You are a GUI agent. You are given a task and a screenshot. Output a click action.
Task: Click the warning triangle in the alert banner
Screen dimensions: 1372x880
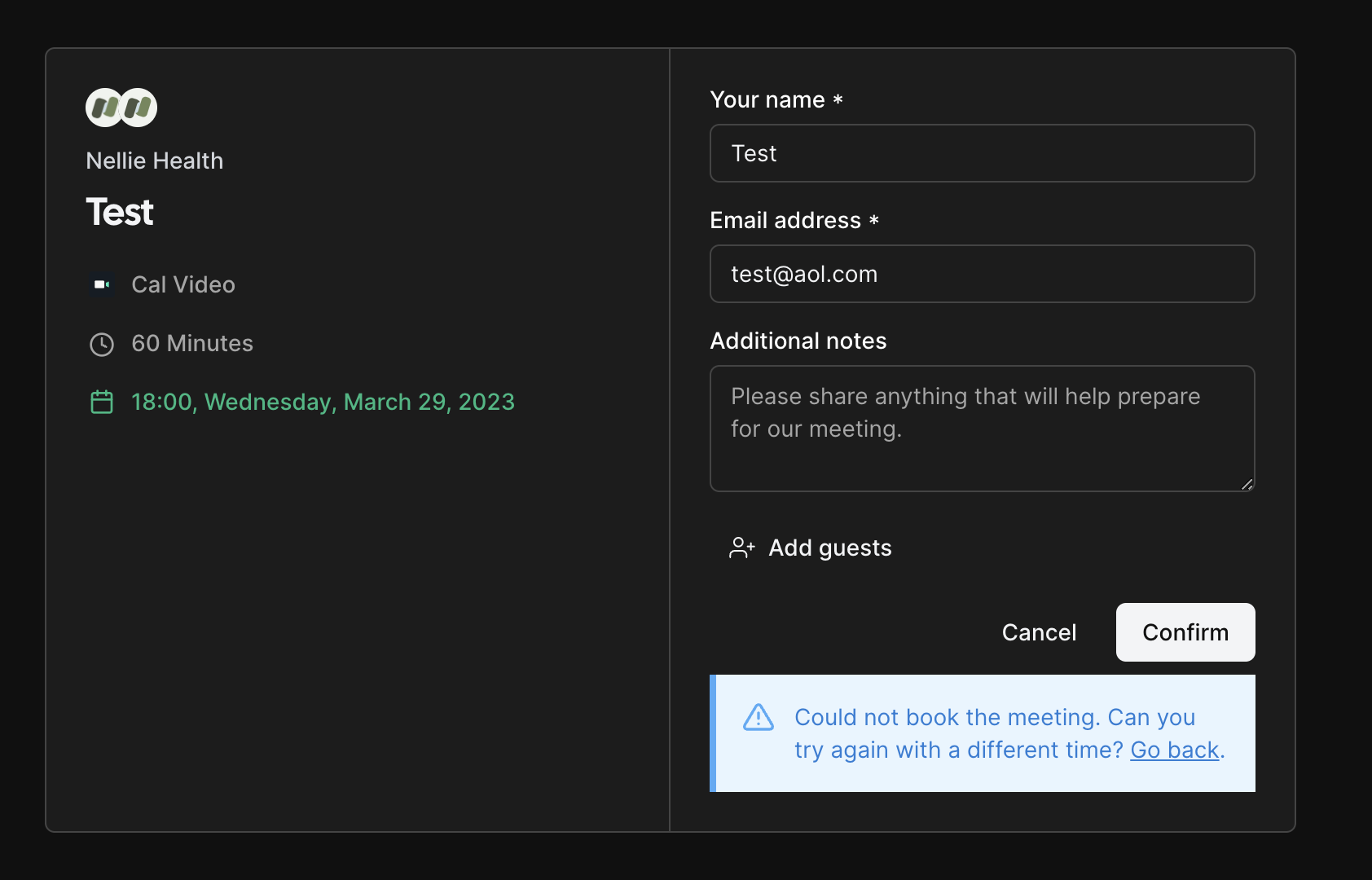pyautogui.click(x=757, y=718)
